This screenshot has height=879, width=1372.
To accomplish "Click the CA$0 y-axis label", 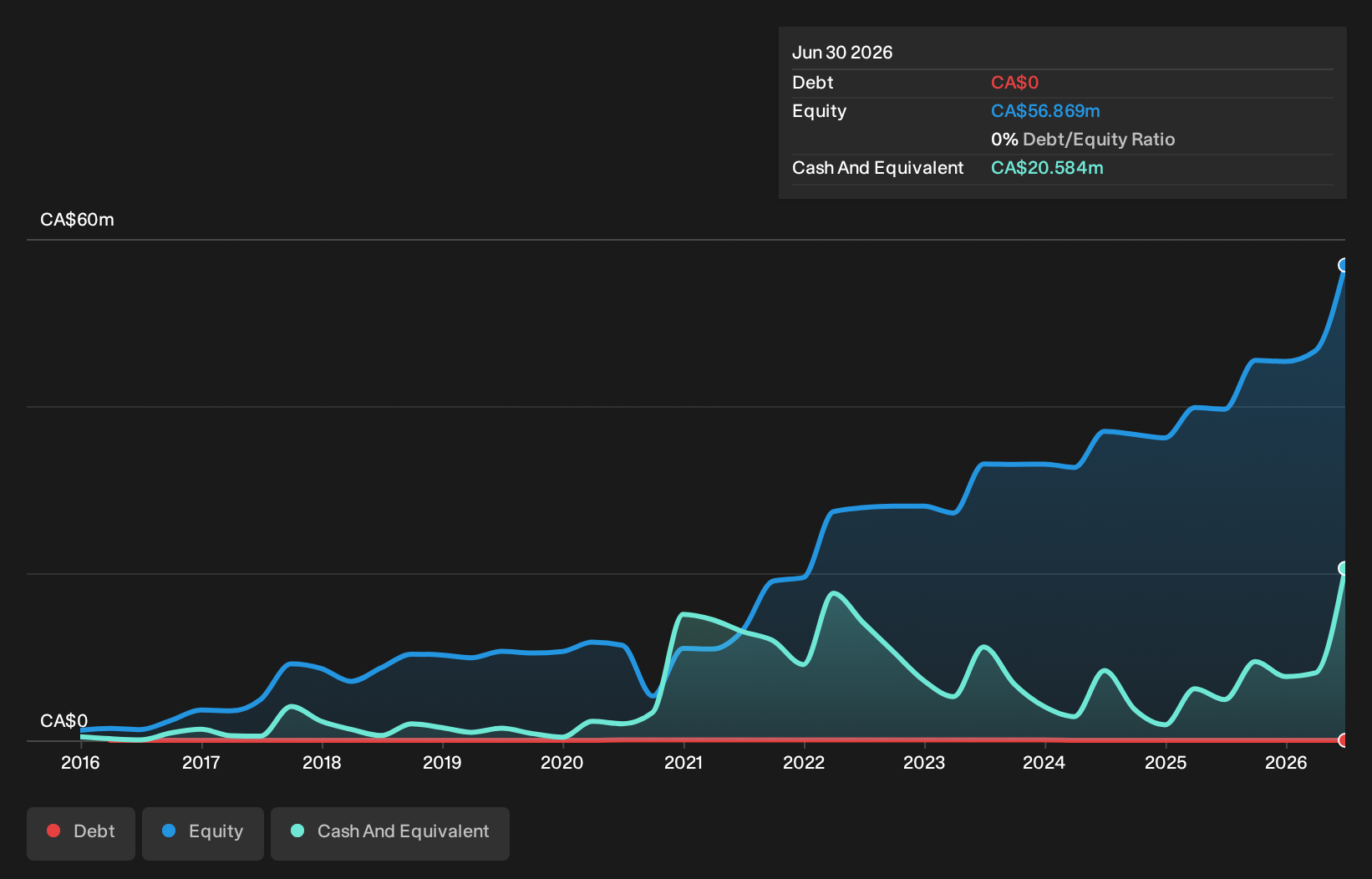I will coord(64,721).
